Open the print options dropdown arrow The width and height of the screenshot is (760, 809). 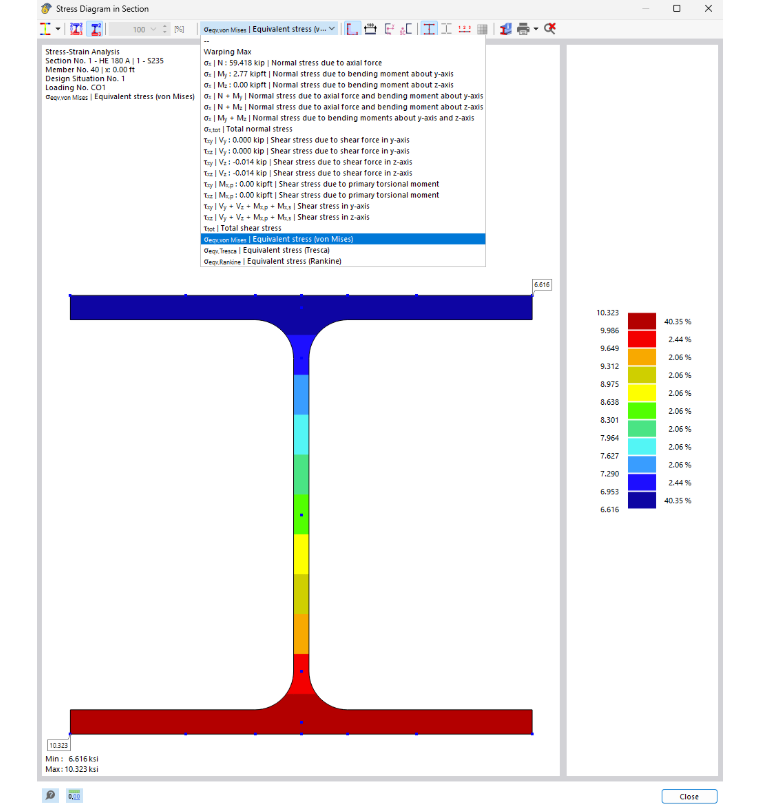[x=536, y=29]
